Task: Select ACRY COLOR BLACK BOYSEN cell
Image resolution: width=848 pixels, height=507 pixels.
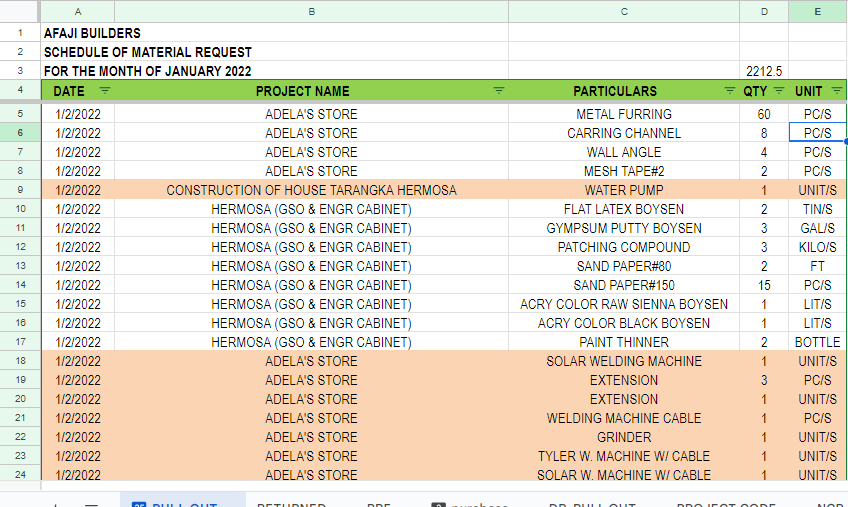Action: click(x=624, y=322)
